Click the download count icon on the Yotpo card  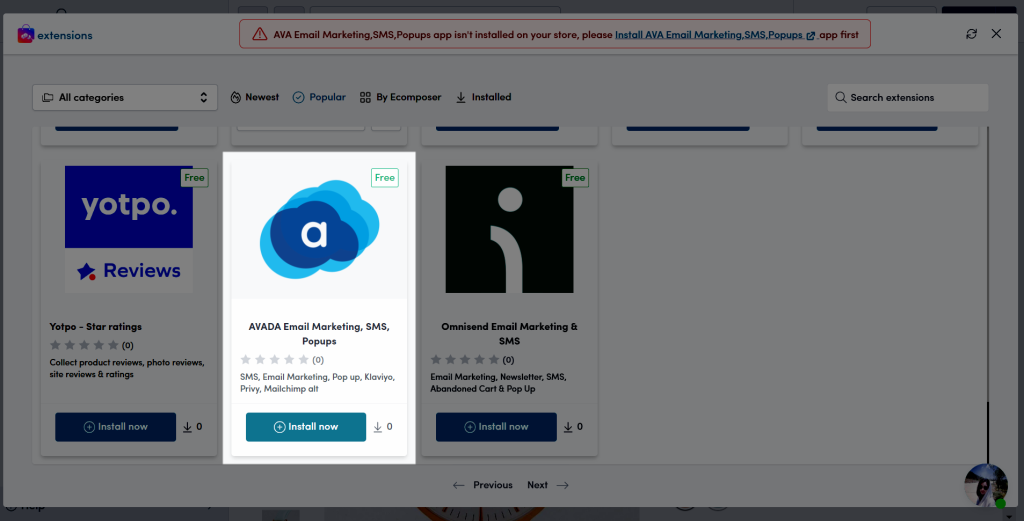(187, 427)
